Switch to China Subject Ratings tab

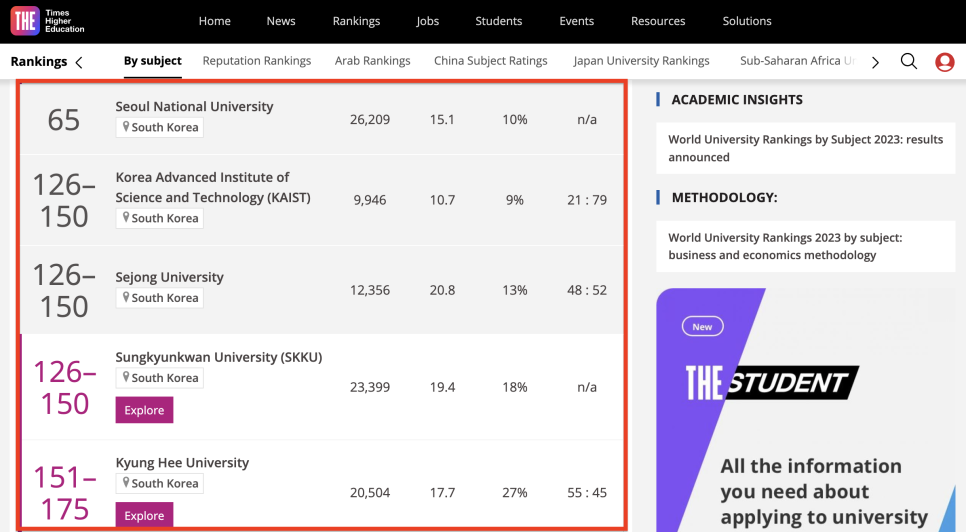490,61
